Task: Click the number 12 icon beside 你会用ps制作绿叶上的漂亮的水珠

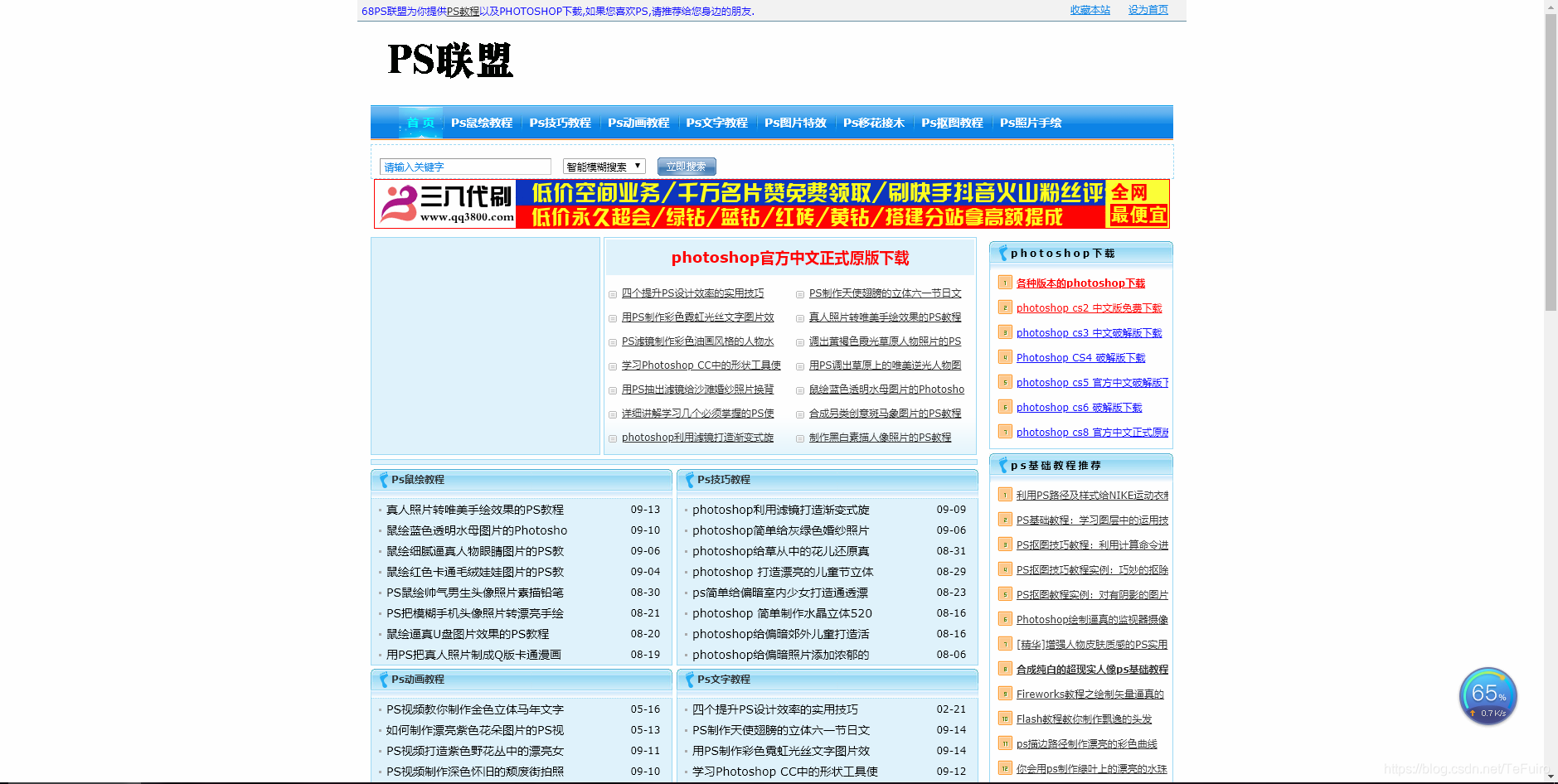Action: (1005, 768)
